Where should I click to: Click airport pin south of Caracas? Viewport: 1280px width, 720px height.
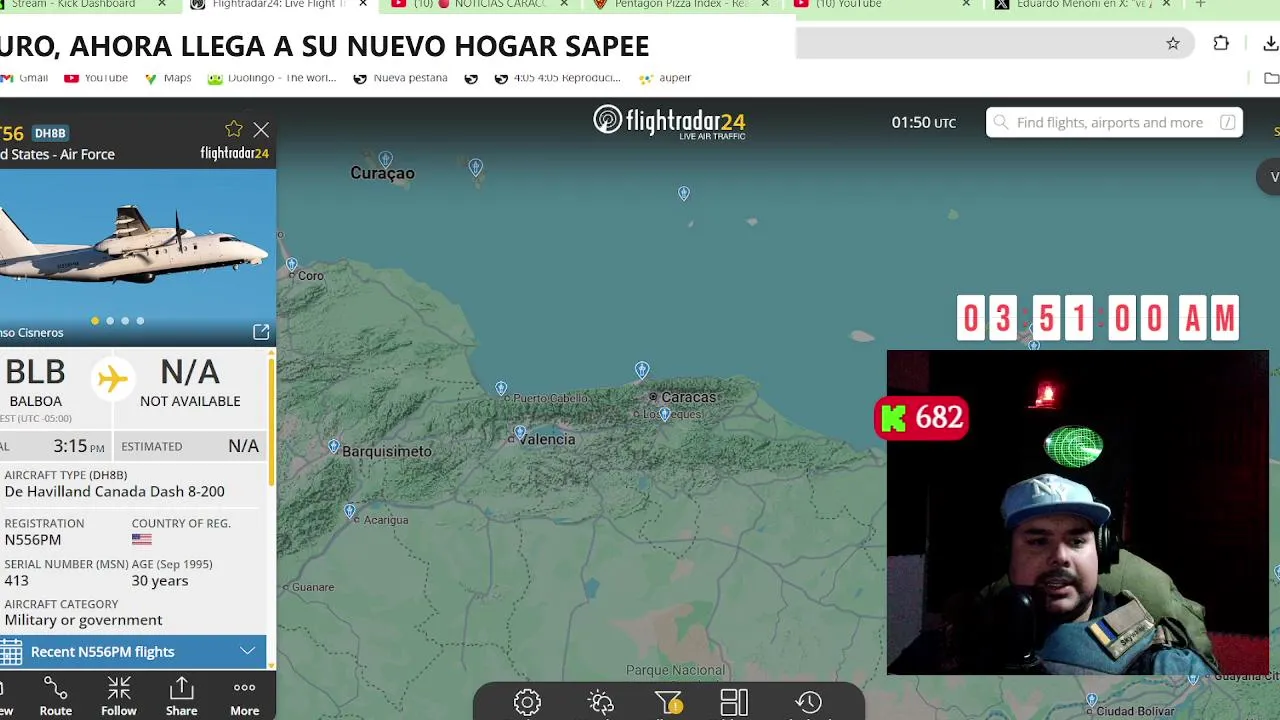(665, 415)
